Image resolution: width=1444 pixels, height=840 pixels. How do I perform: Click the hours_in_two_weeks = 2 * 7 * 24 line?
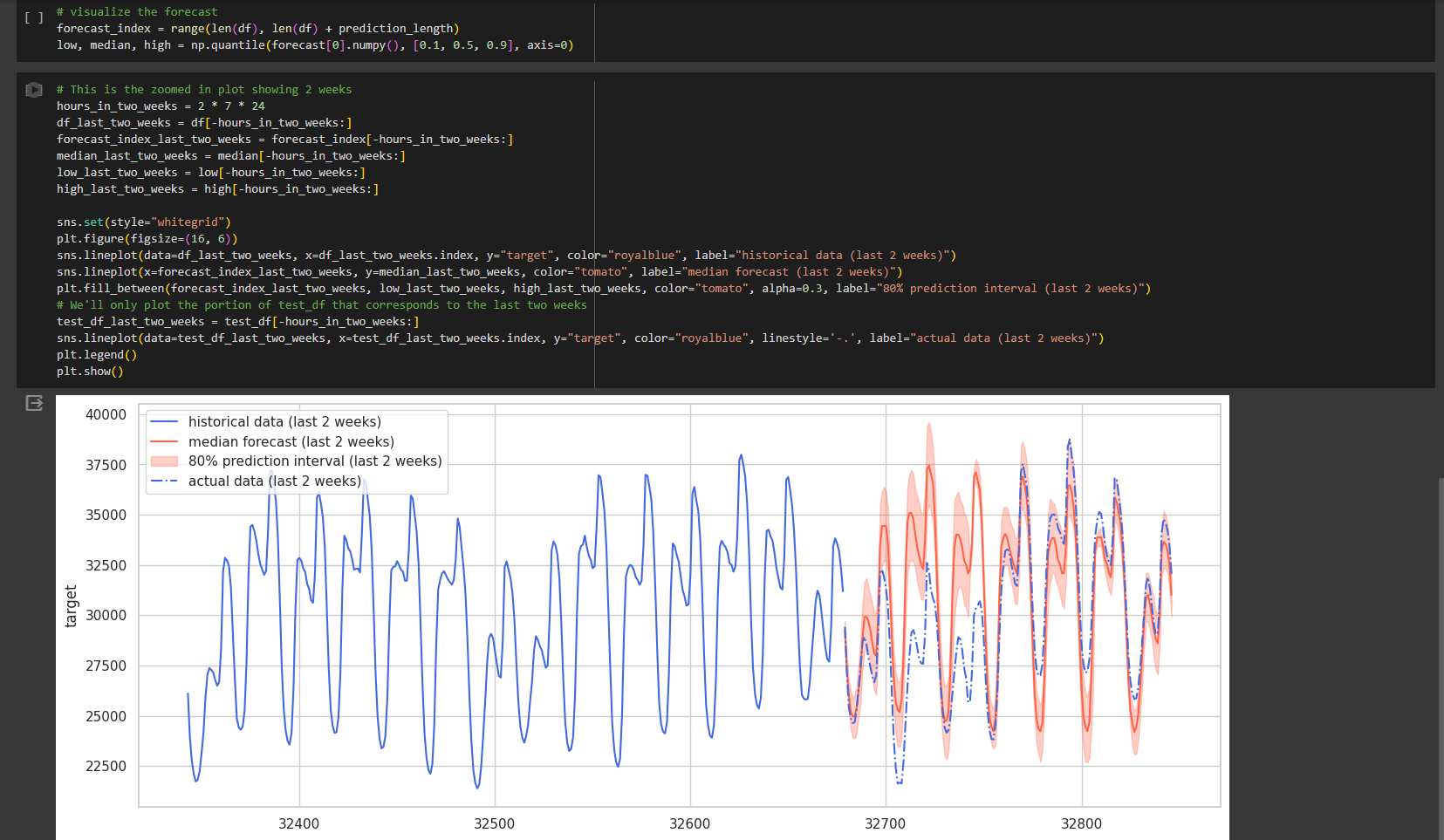[161, 106]
